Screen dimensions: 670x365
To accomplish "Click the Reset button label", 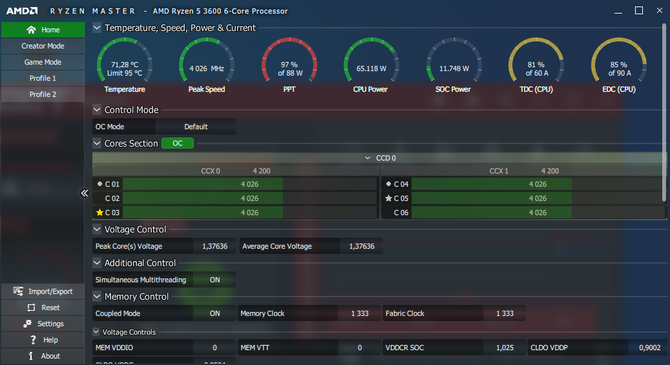I will [50, 307].
